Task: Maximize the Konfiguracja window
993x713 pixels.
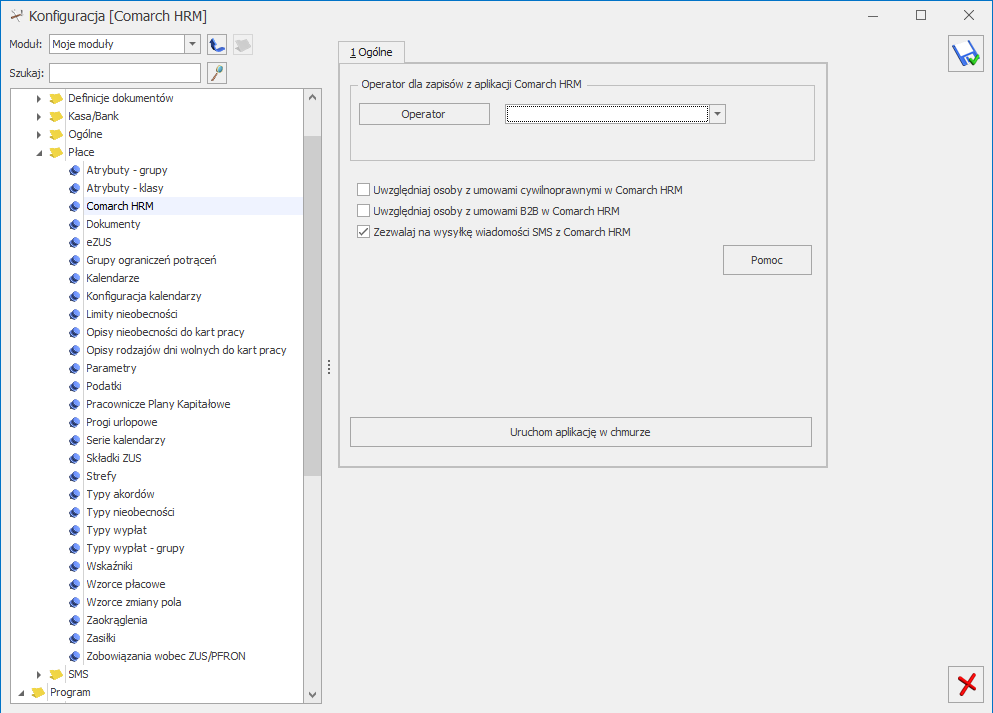Action: point(921,15)
